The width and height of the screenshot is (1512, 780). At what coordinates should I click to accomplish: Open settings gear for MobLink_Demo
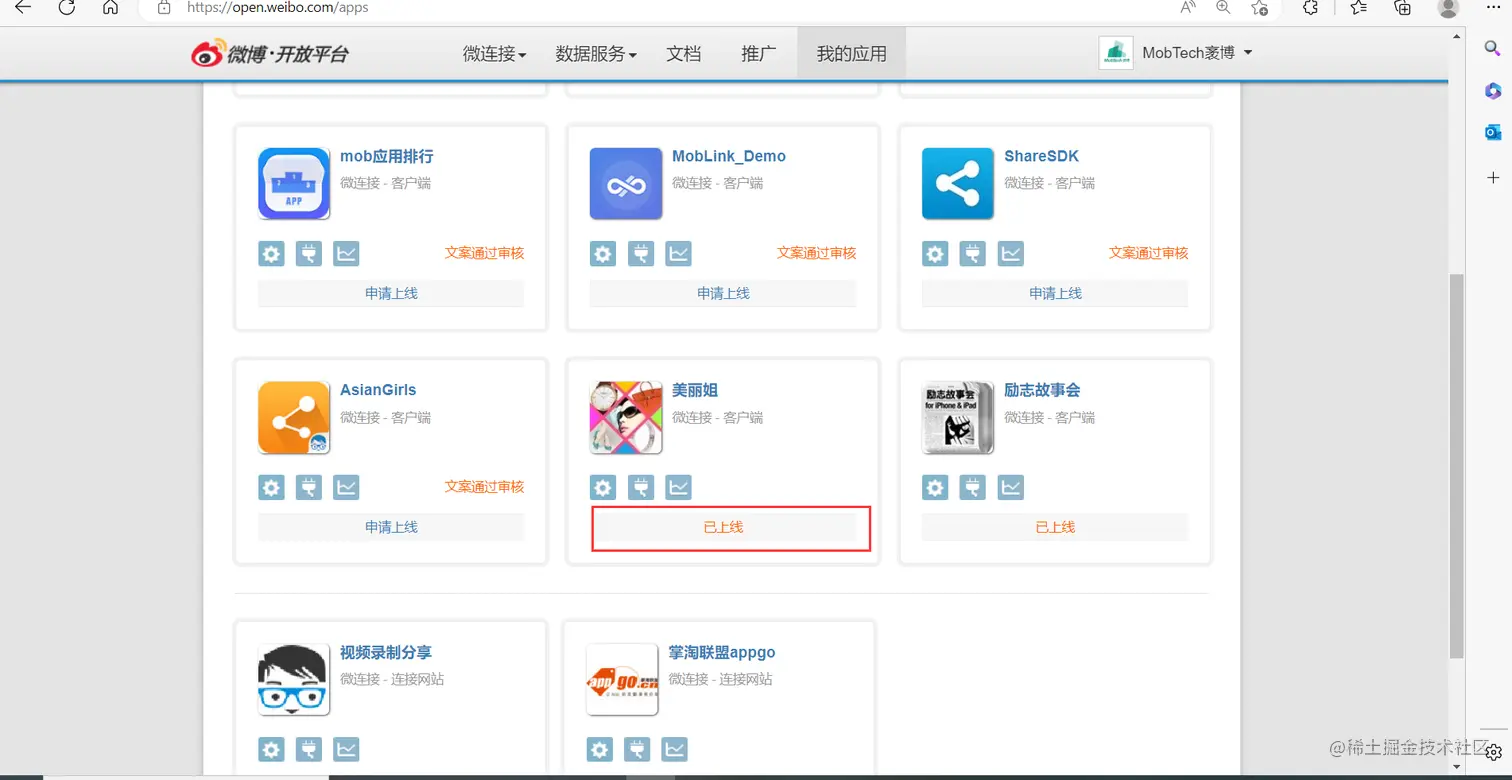click(603, 254)
